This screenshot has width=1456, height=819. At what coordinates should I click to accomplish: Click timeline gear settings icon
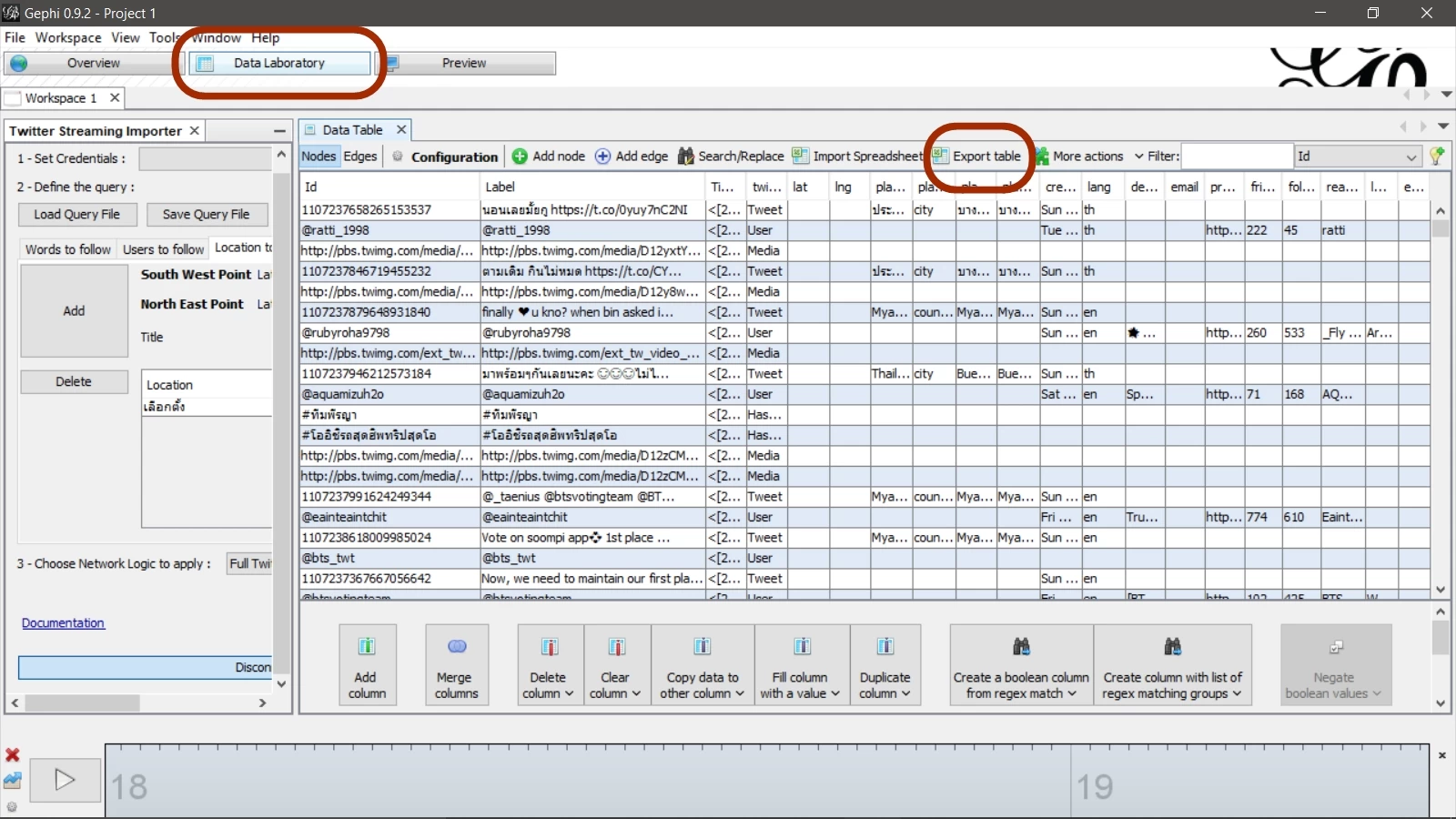point(12,806)
